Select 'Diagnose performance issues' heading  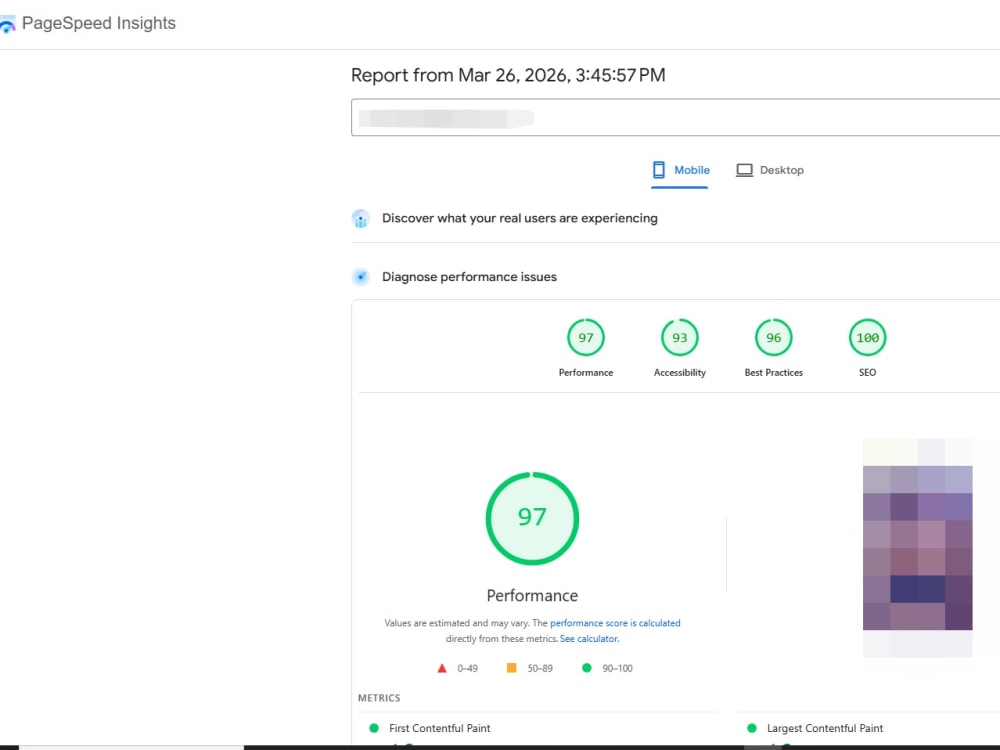[x=469, y=277]
